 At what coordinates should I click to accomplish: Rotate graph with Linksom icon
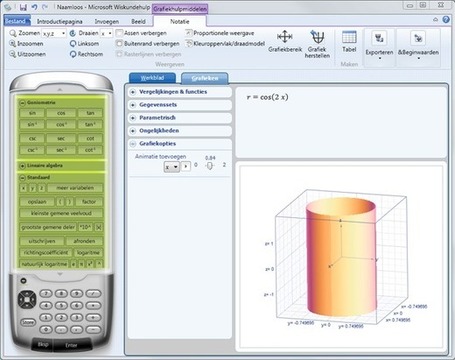tap(73, 44)
